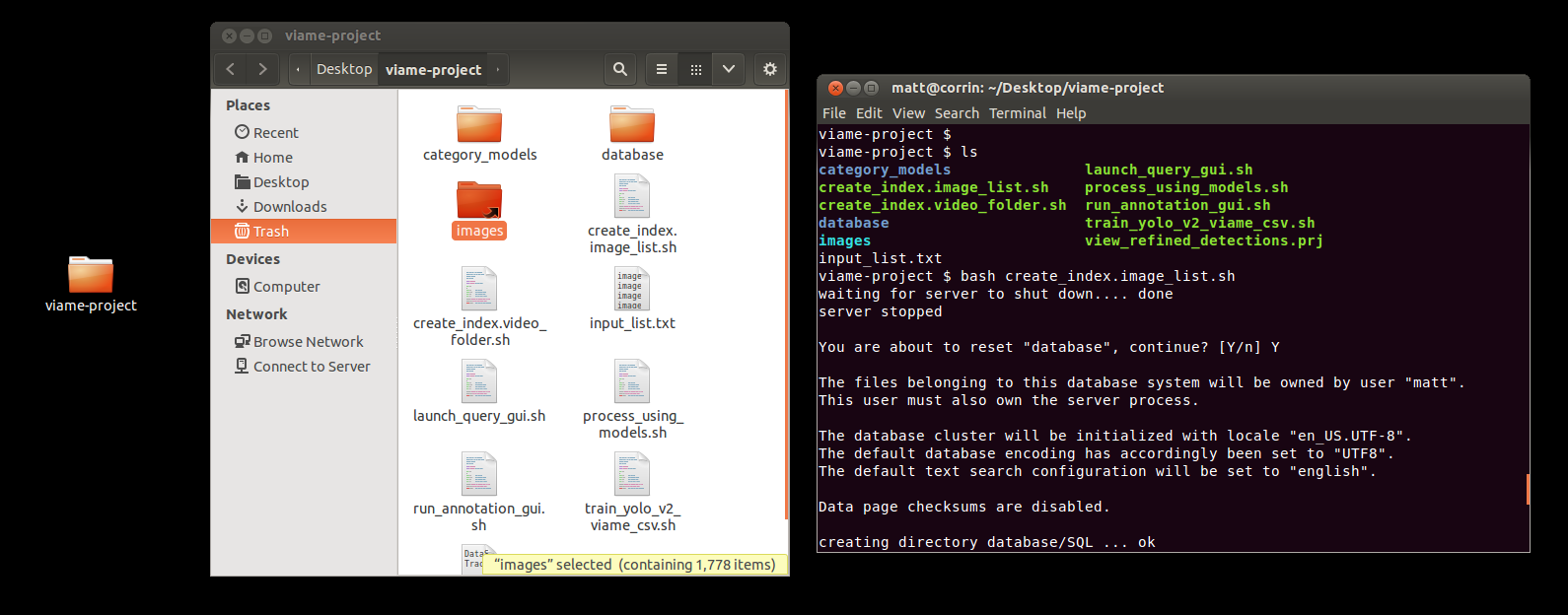Click 'Data page checksums are disabled.' line
This screenshot has height=615, width=1568.
[x=964, y=507]
